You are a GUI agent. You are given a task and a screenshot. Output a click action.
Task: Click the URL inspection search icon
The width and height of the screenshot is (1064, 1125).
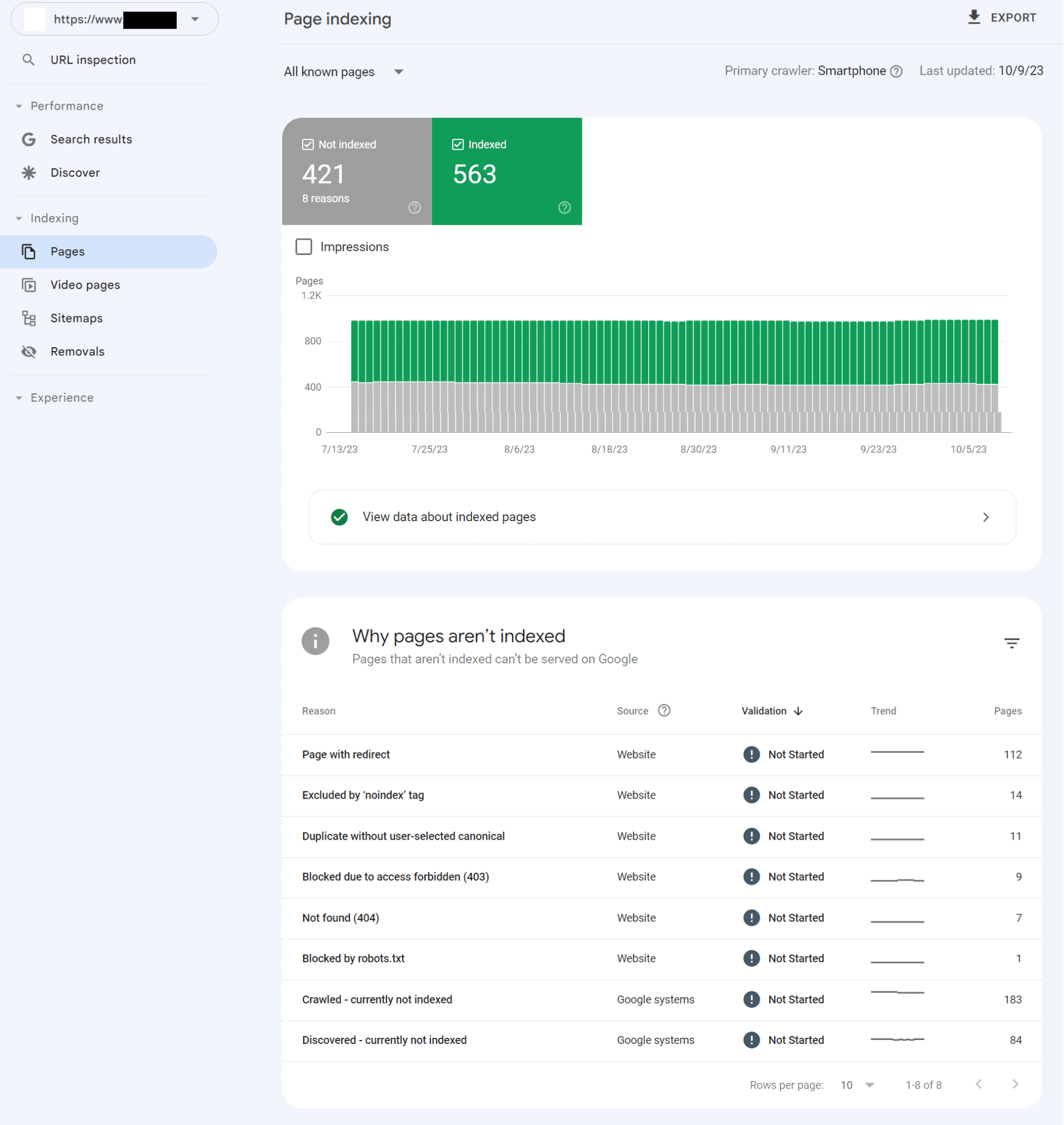pyautogui.click(x=28, y=60)
